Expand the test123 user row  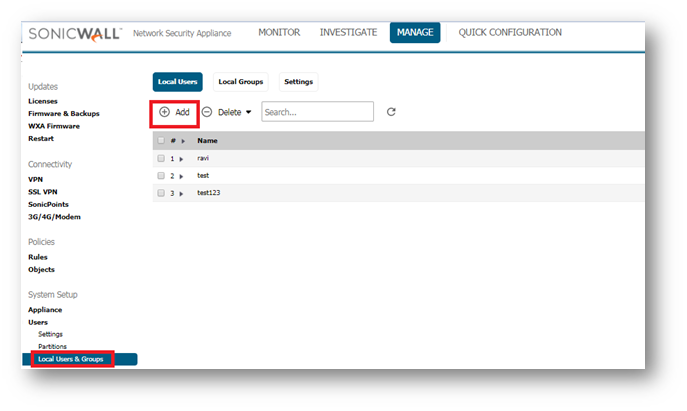[x=181, y=193]
